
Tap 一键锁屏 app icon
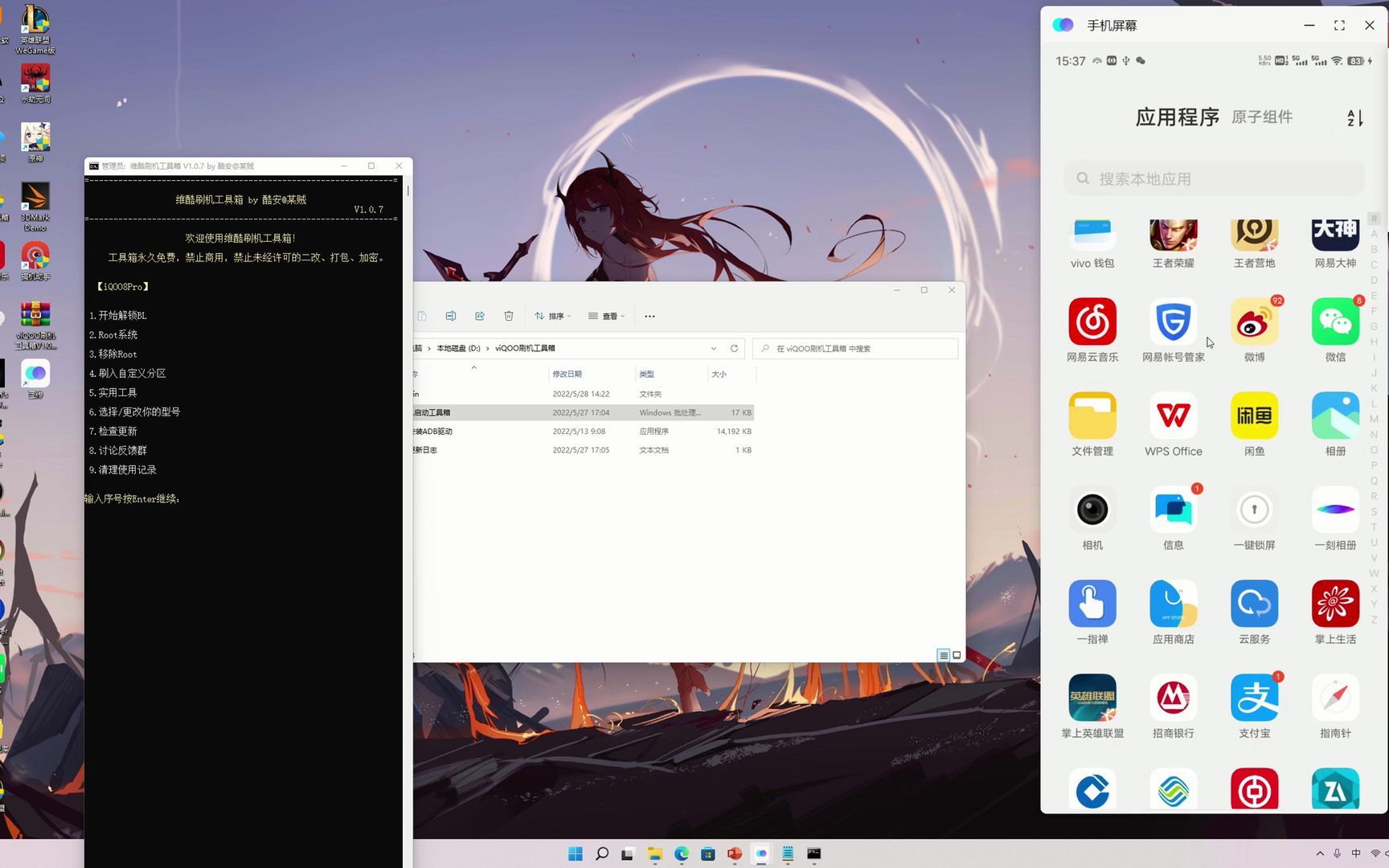point(1254,510)
